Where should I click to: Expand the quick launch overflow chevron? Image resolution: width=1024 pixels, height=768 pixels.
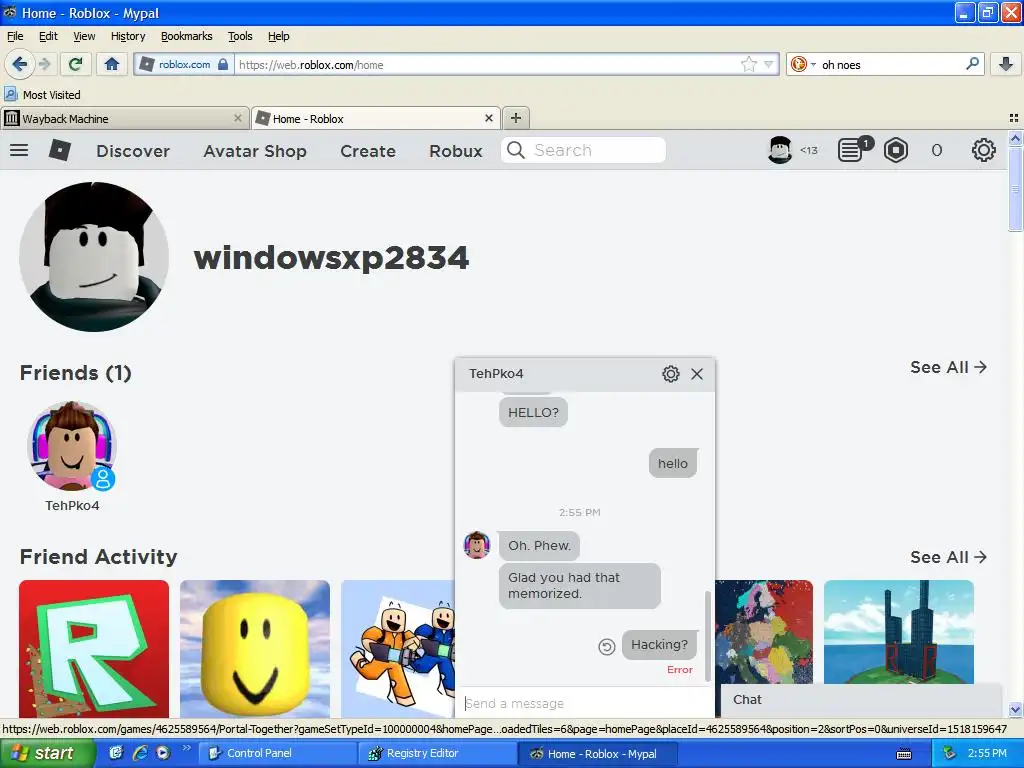[186, 748]
